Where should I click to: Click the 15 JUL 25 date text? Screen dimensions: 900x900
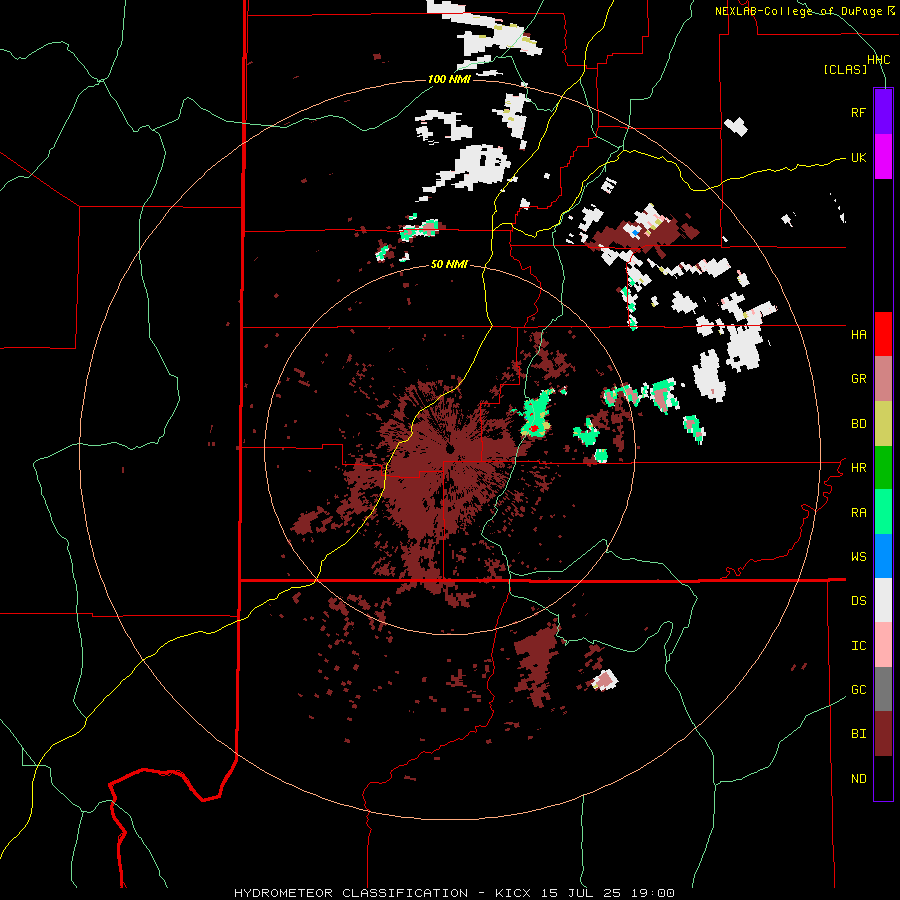581,893
